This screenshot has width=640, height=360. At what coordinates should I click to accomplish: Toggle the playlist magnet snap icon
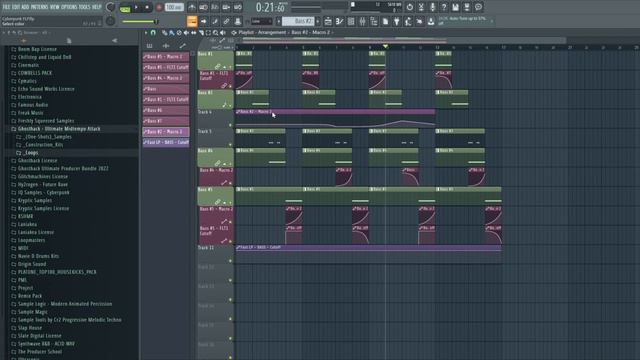point(153,33)
